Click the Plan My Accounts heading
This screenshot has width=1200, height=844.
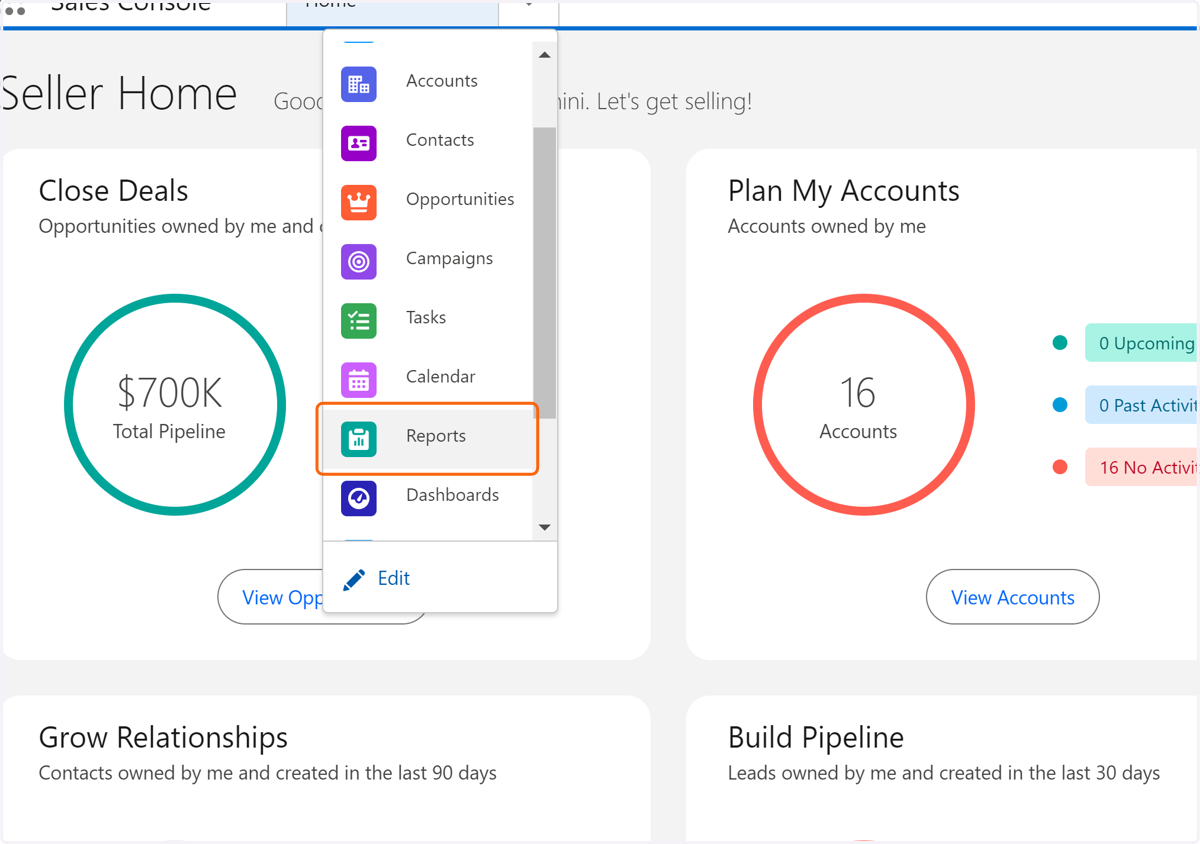click(x=843, y=190)
